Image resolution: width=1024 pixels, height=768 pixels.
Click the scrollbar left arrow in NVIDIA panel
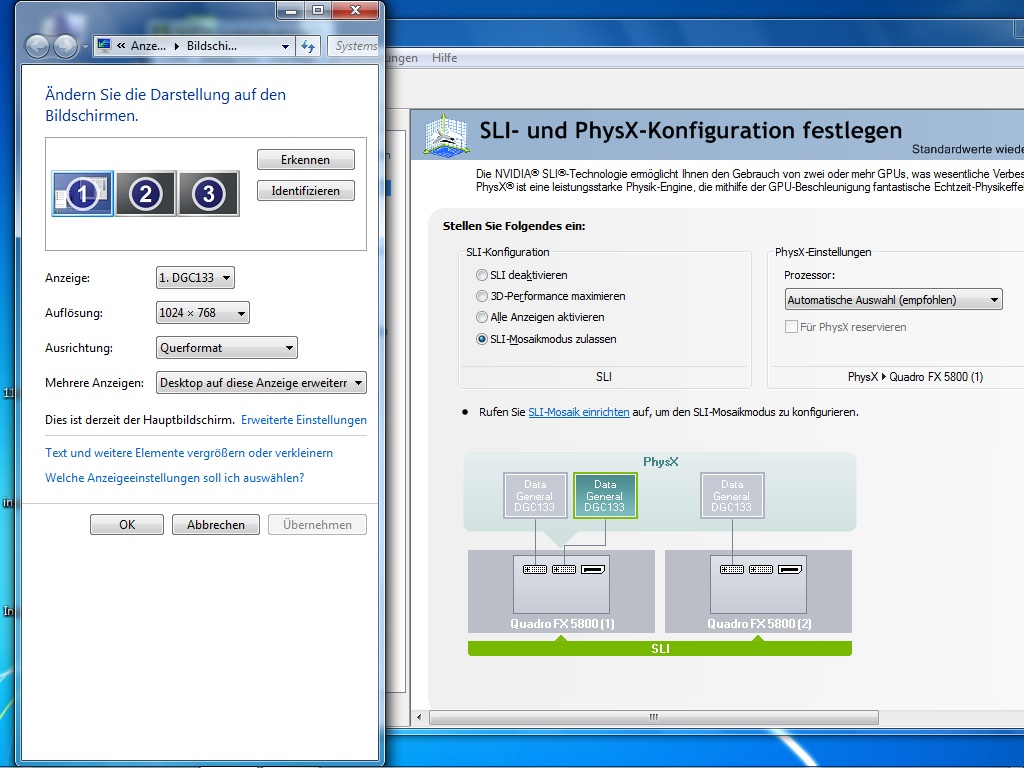point(419,717)
